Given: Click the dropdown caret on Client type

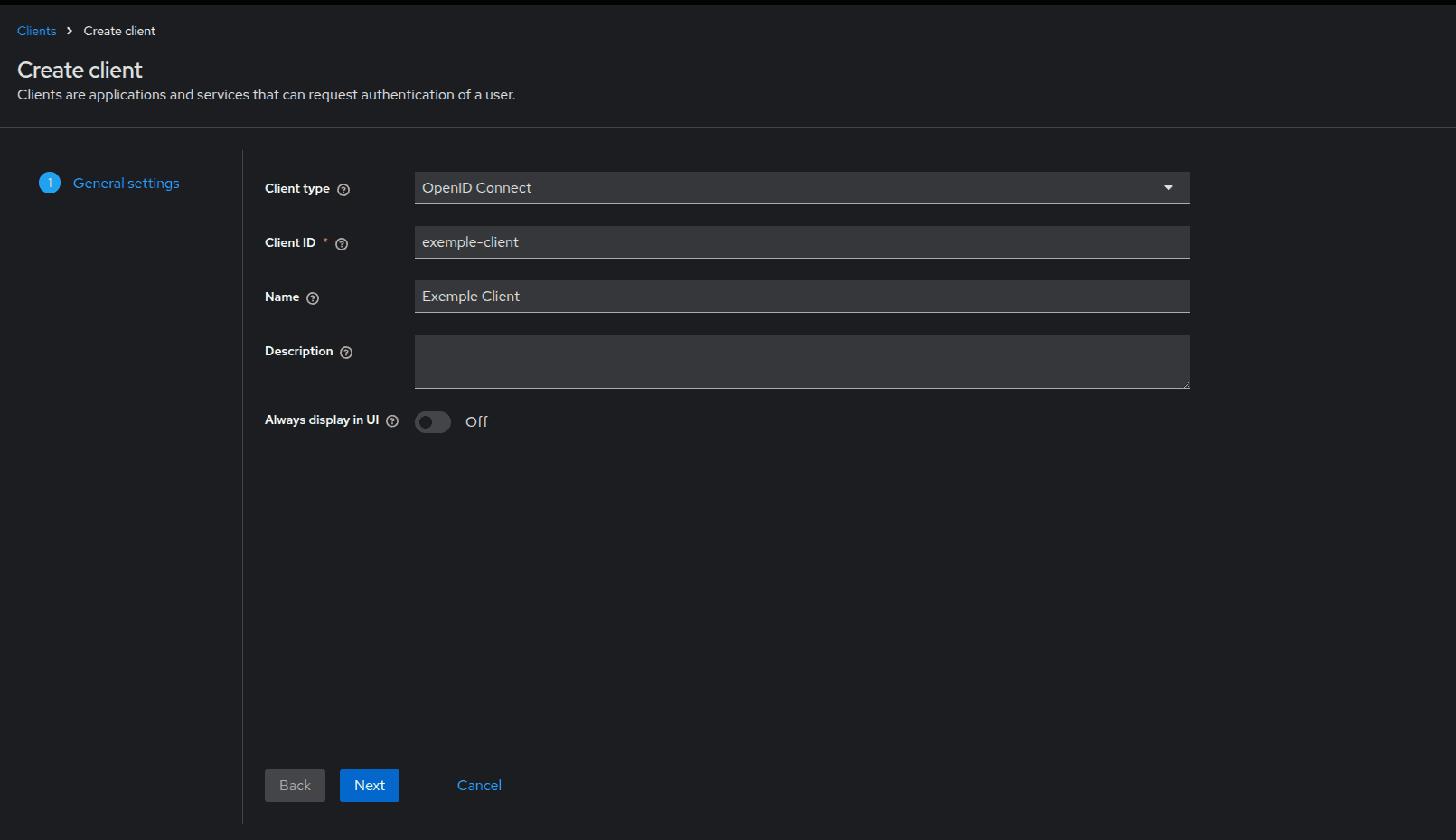Looking at the screenshot, I should point(1168,188).
